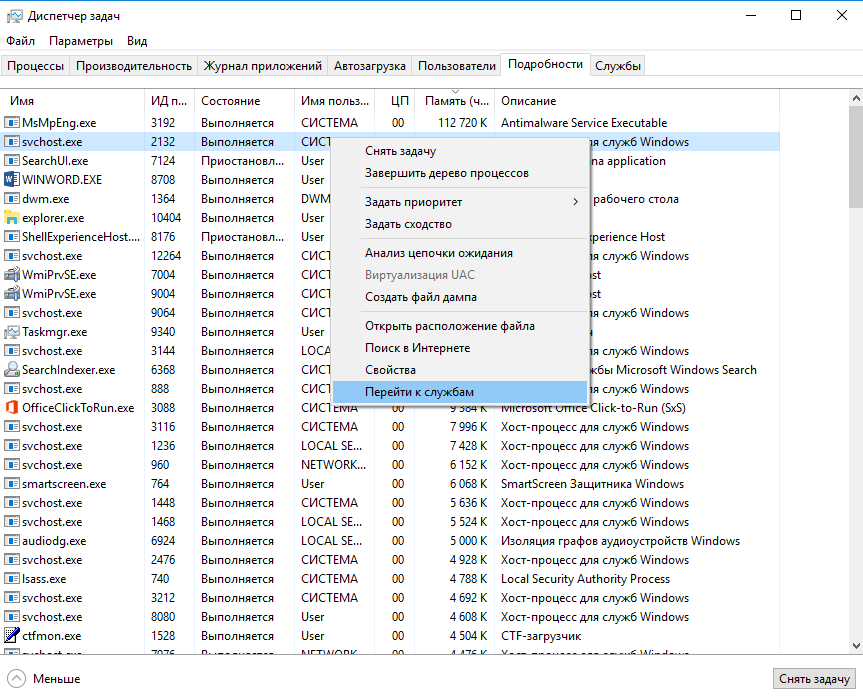Click the ShellExperienceHost process icon
The width and height of the screenshot is (863, 700).
click(x=12, y=237)
